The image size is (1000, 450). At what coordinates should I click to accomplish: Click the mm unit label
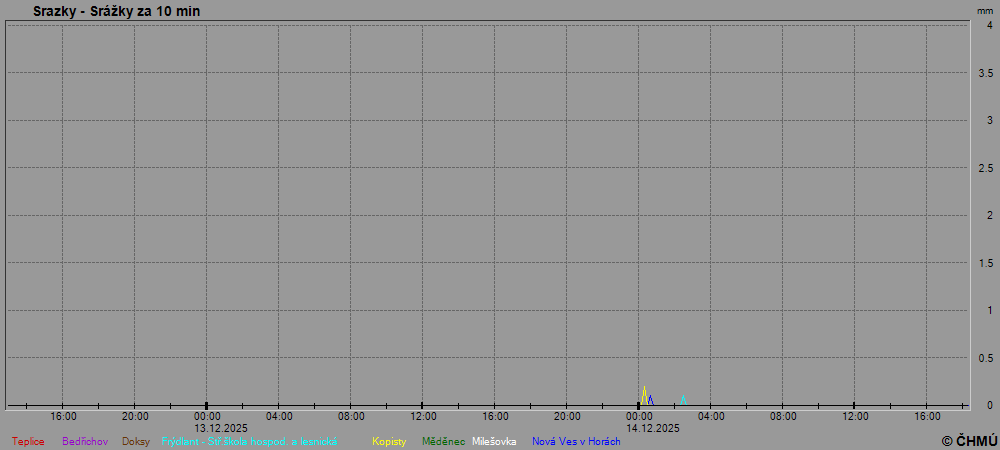(985, 10)
